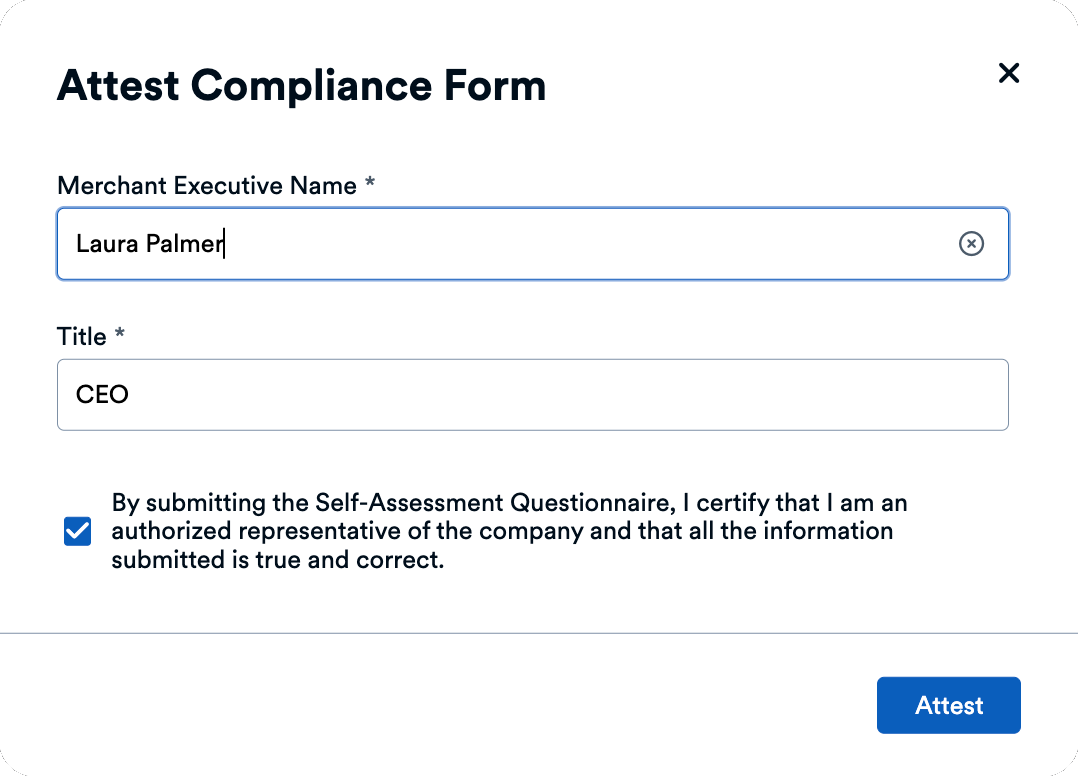
Task: Click the asterisk beside Merchant Executive Name
Action: (370, 185)
